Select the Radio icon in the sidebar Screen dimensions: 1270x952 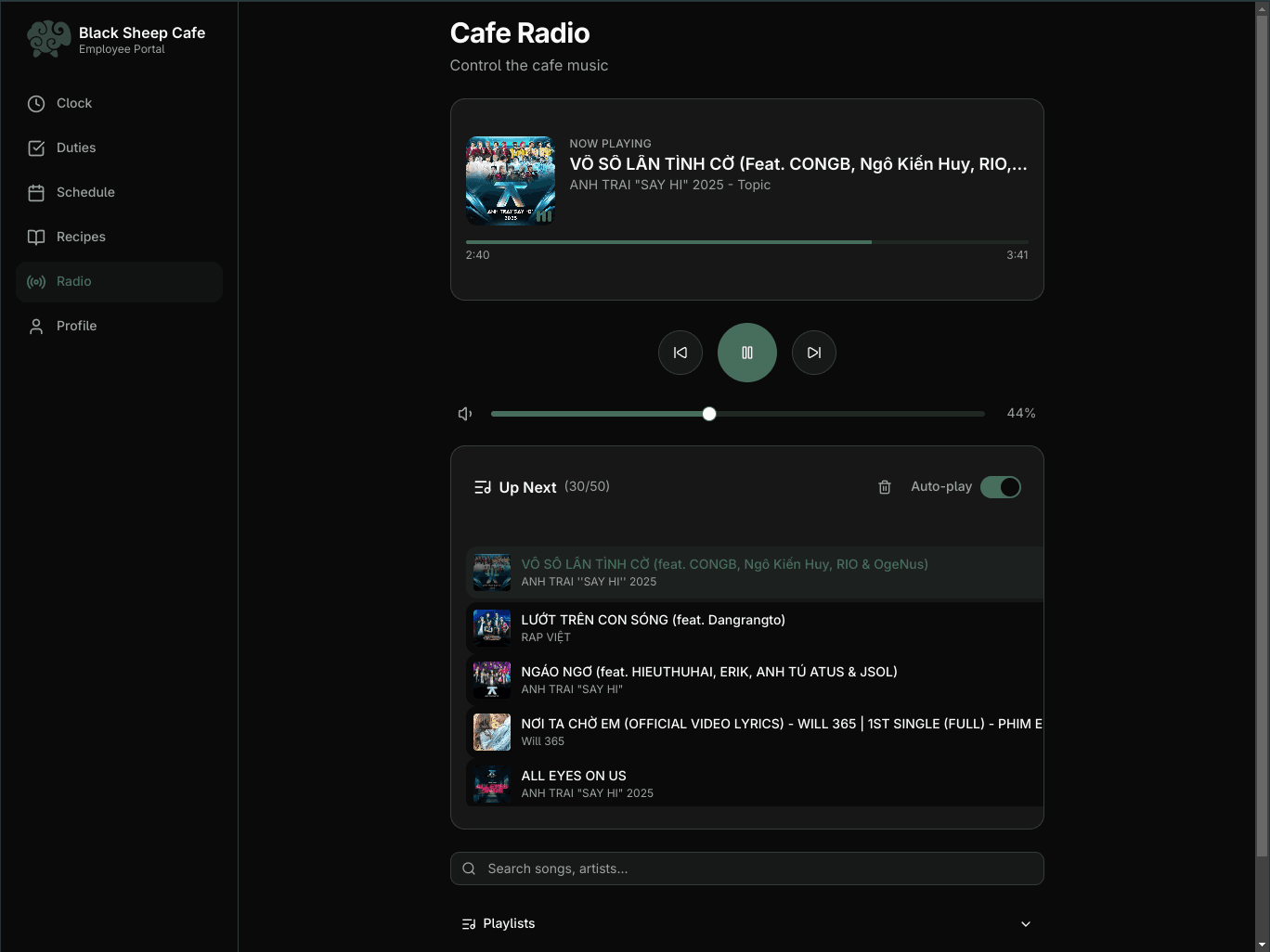click(35, 281)
